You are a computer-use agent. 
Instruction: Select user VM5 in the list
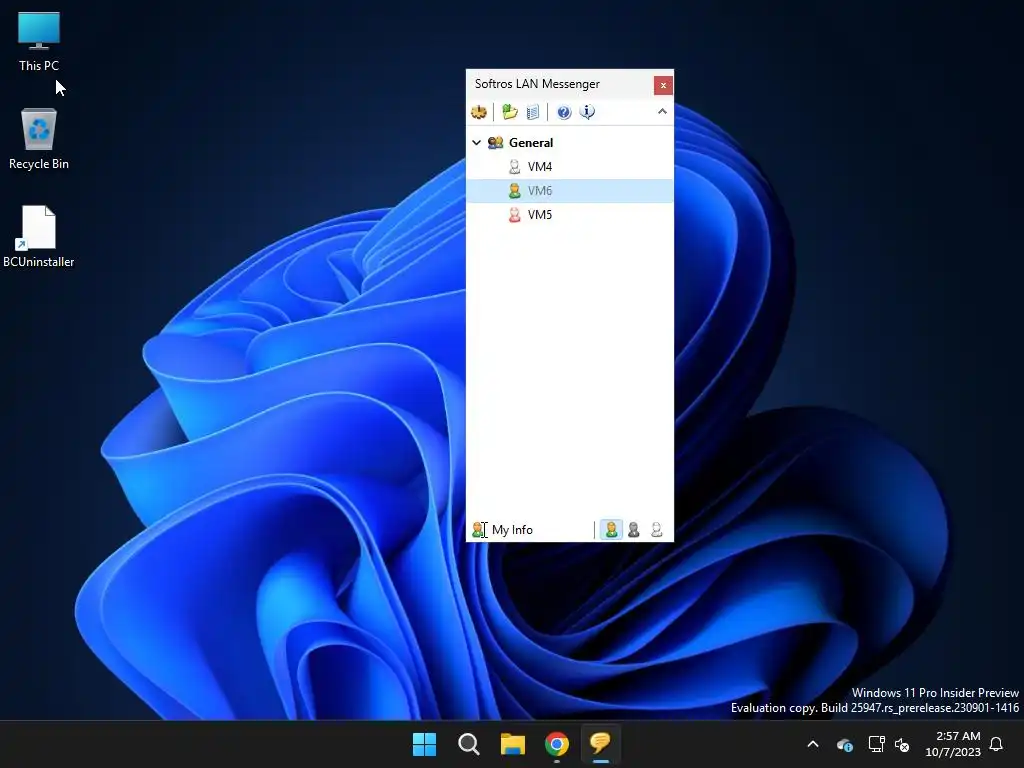pyautogui.click(x=569, y=214)
